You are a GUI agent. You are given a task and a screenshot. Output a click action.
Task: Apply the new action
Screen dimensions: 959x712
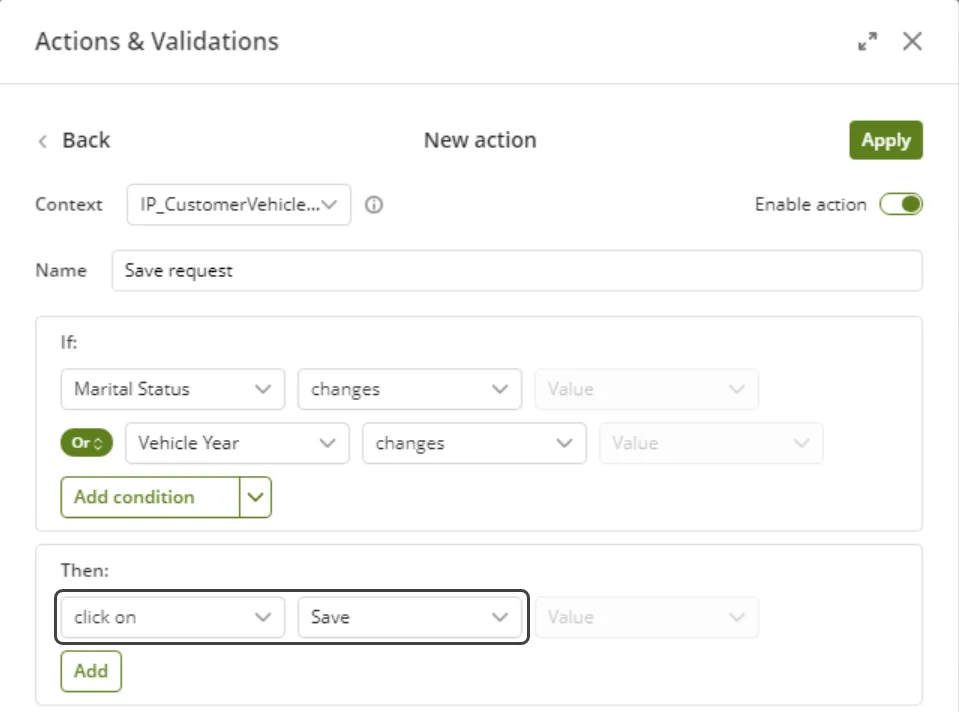tap(886, 140)
